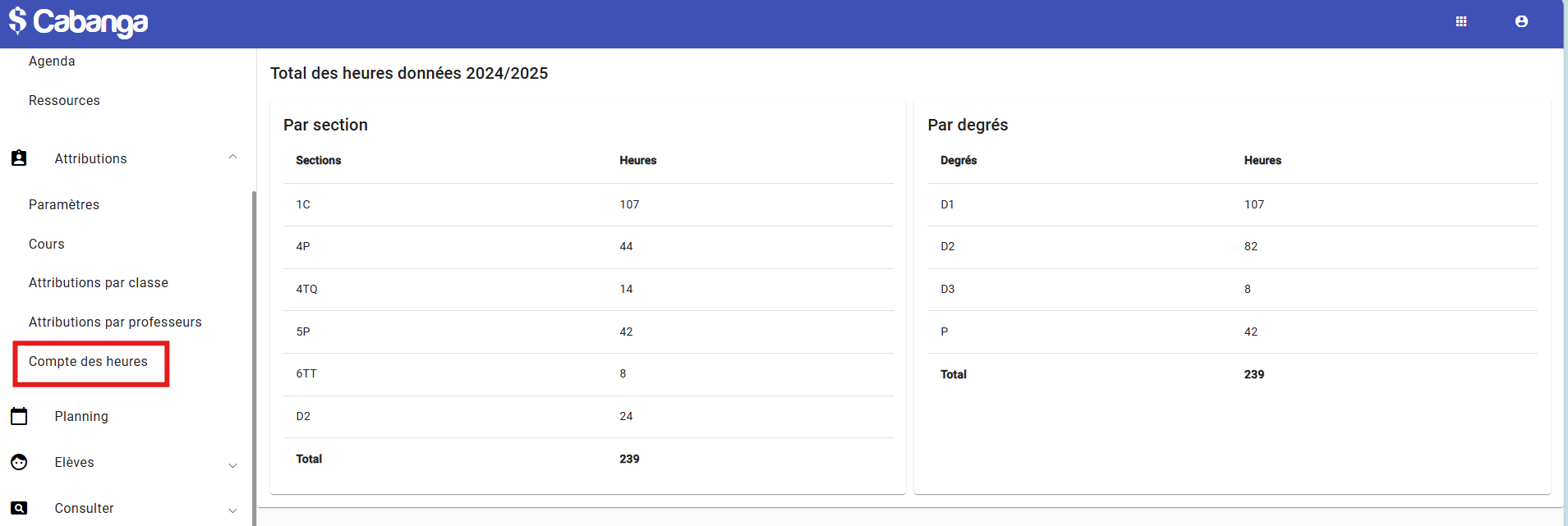The height and width of the screenshot is (526, 1568).
Task: Open the user account icon
Action: [x=1521, y=22]
